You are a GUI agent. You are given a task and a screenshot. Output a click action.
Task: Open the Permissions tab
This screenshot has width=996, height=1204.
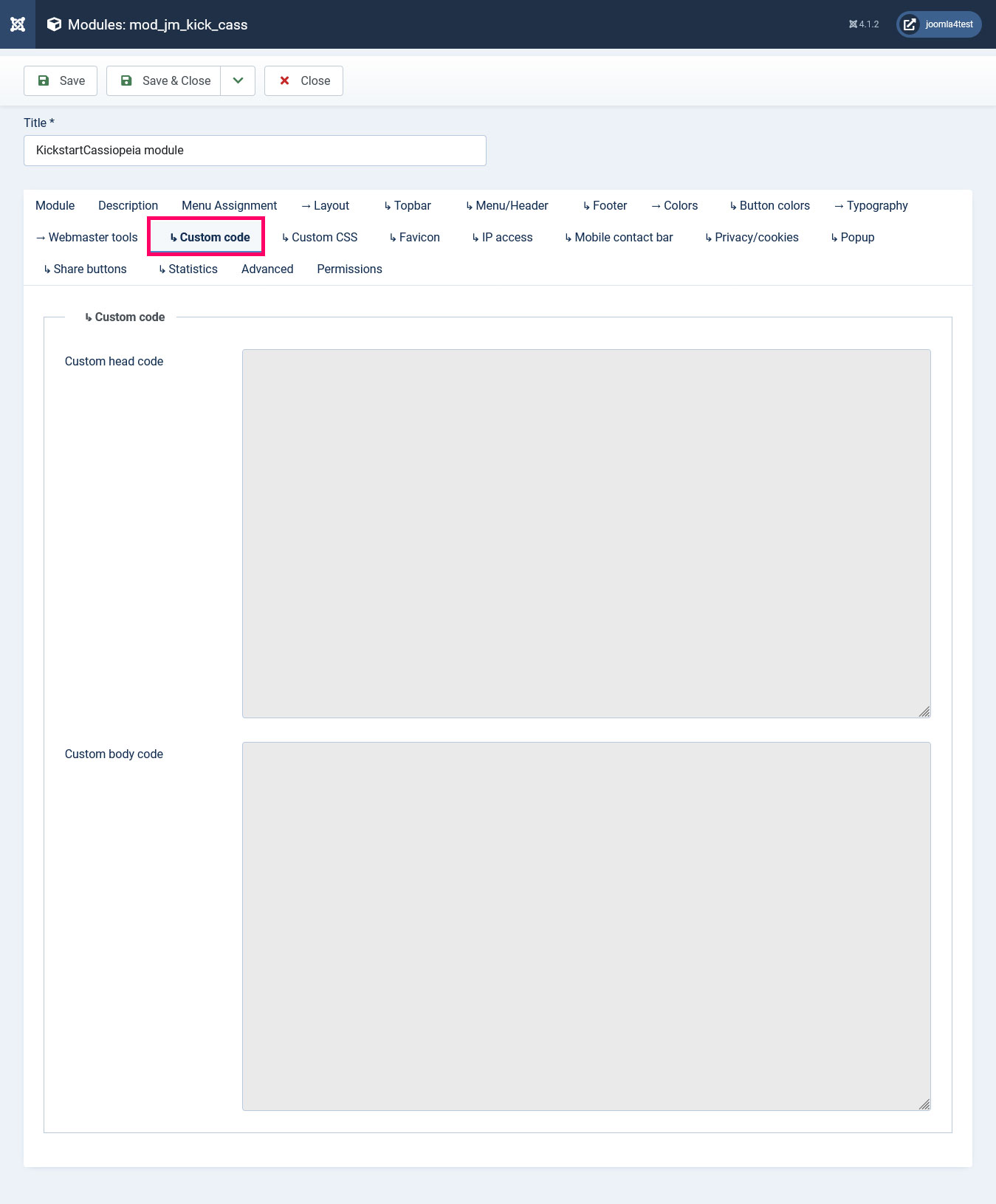coord(349,269)
